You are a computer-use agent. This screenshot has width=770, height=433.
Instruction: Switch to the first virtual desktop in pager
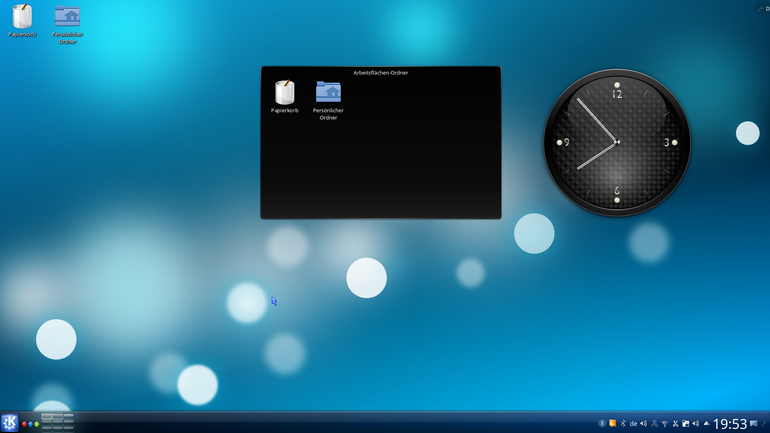[47, 417]
